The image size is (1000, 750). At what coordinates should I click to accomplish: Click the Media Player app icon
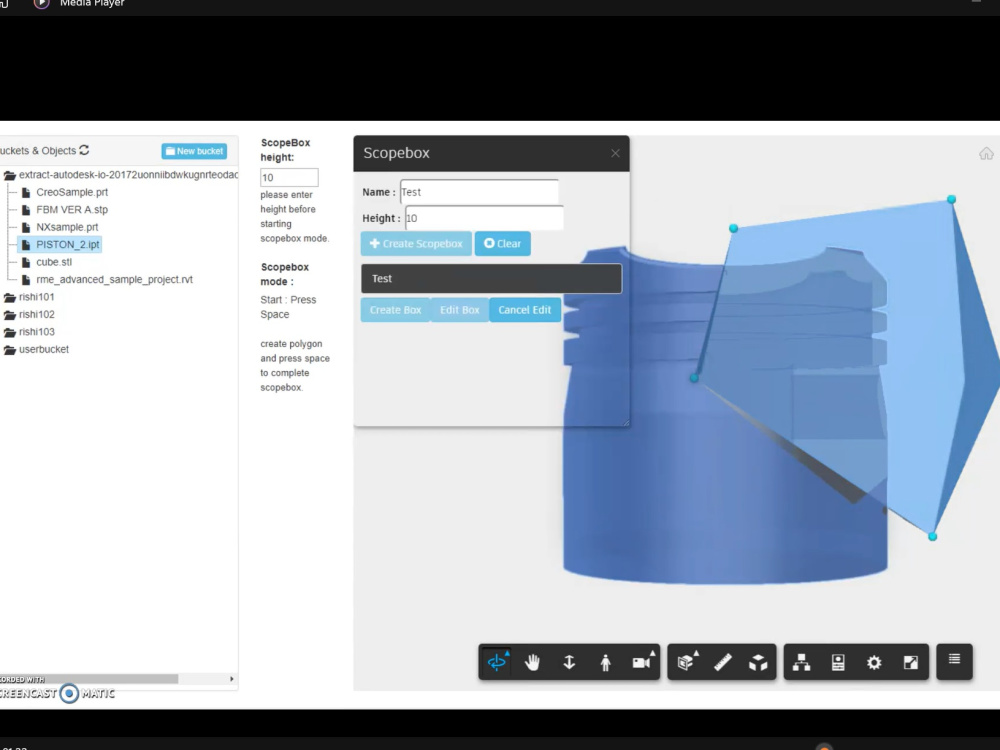(41, 4)
